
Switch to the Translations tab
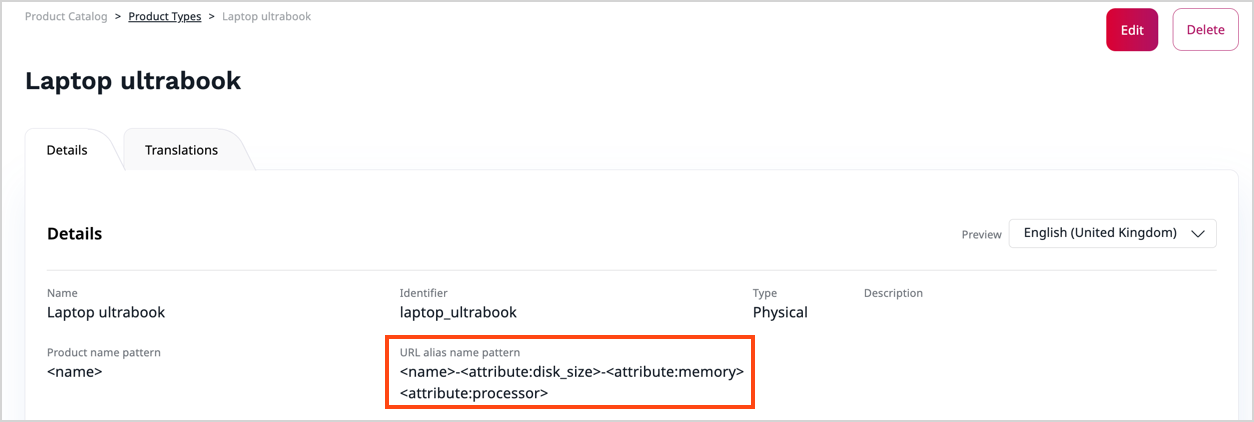click(181, 150)
